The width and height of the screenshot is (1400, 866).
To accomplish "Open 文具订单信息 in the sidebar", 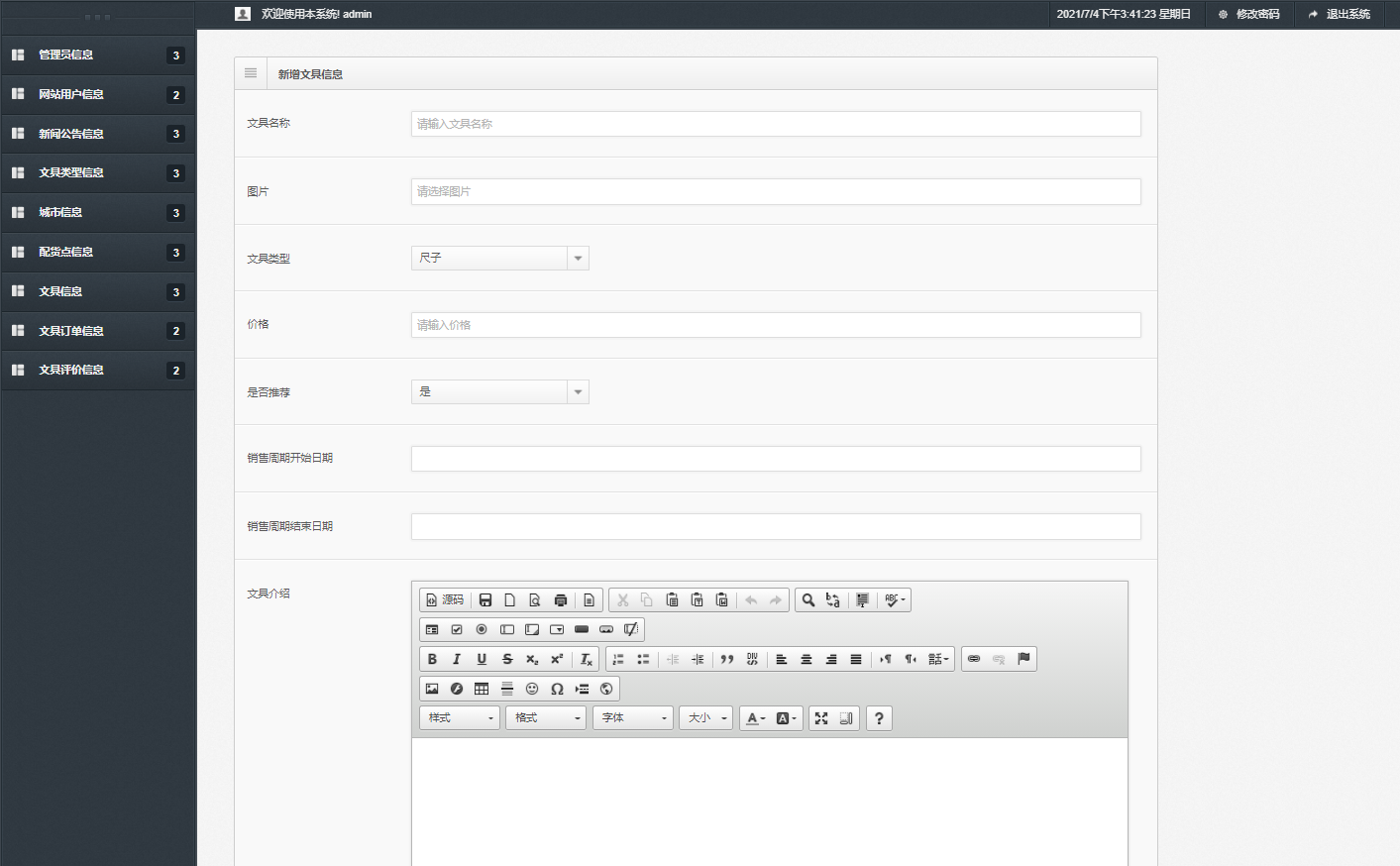I will coord(71,331).
